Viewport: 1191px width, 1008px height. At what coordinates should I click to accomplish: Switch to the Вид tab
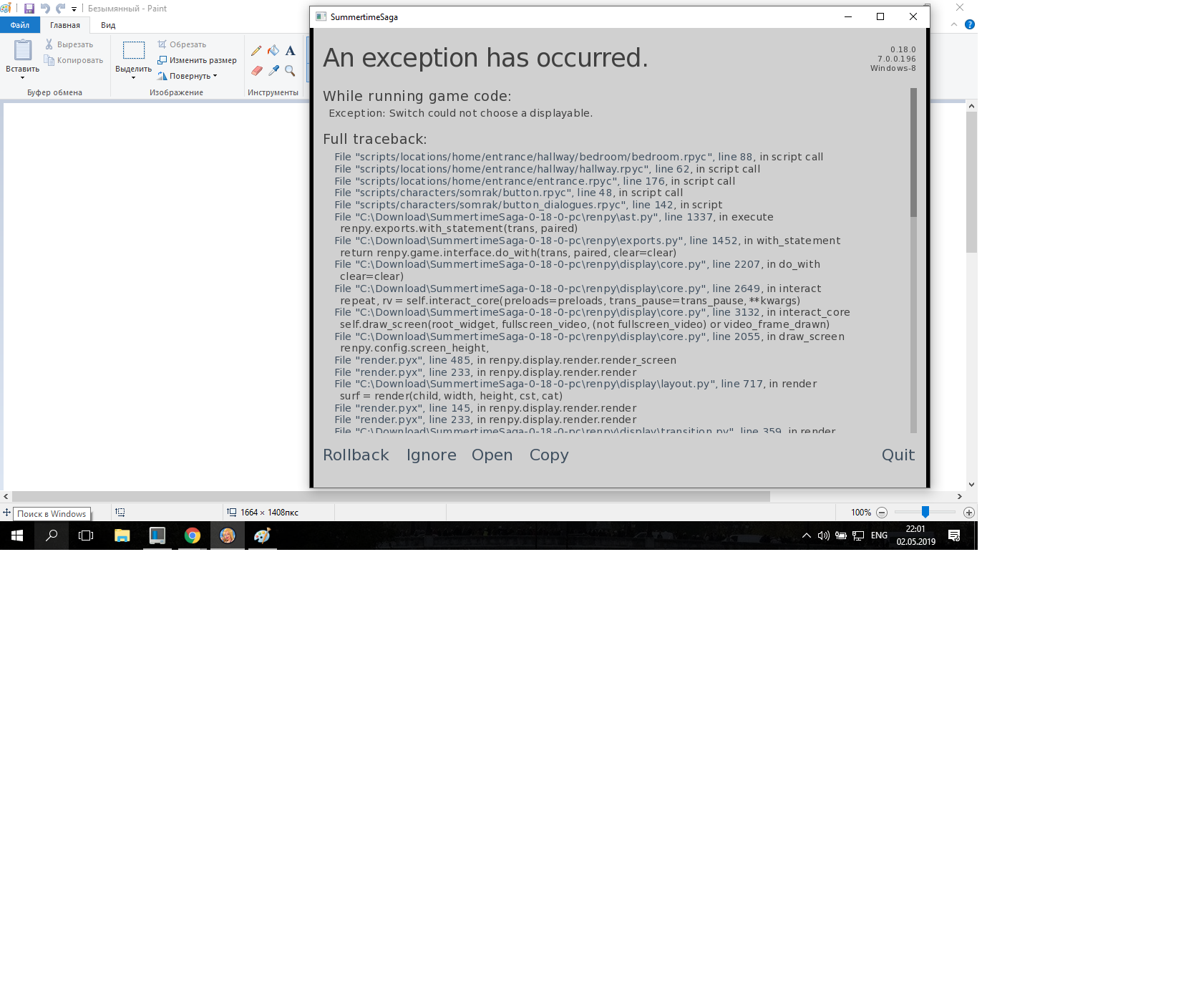(108, 25)
